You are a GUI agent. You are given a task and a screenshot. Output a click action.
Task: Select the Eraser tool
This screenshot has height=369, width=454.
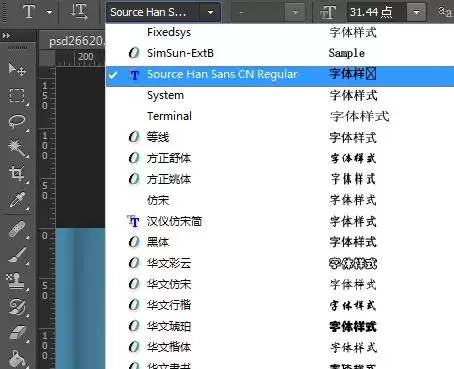[x=17, y=333]
